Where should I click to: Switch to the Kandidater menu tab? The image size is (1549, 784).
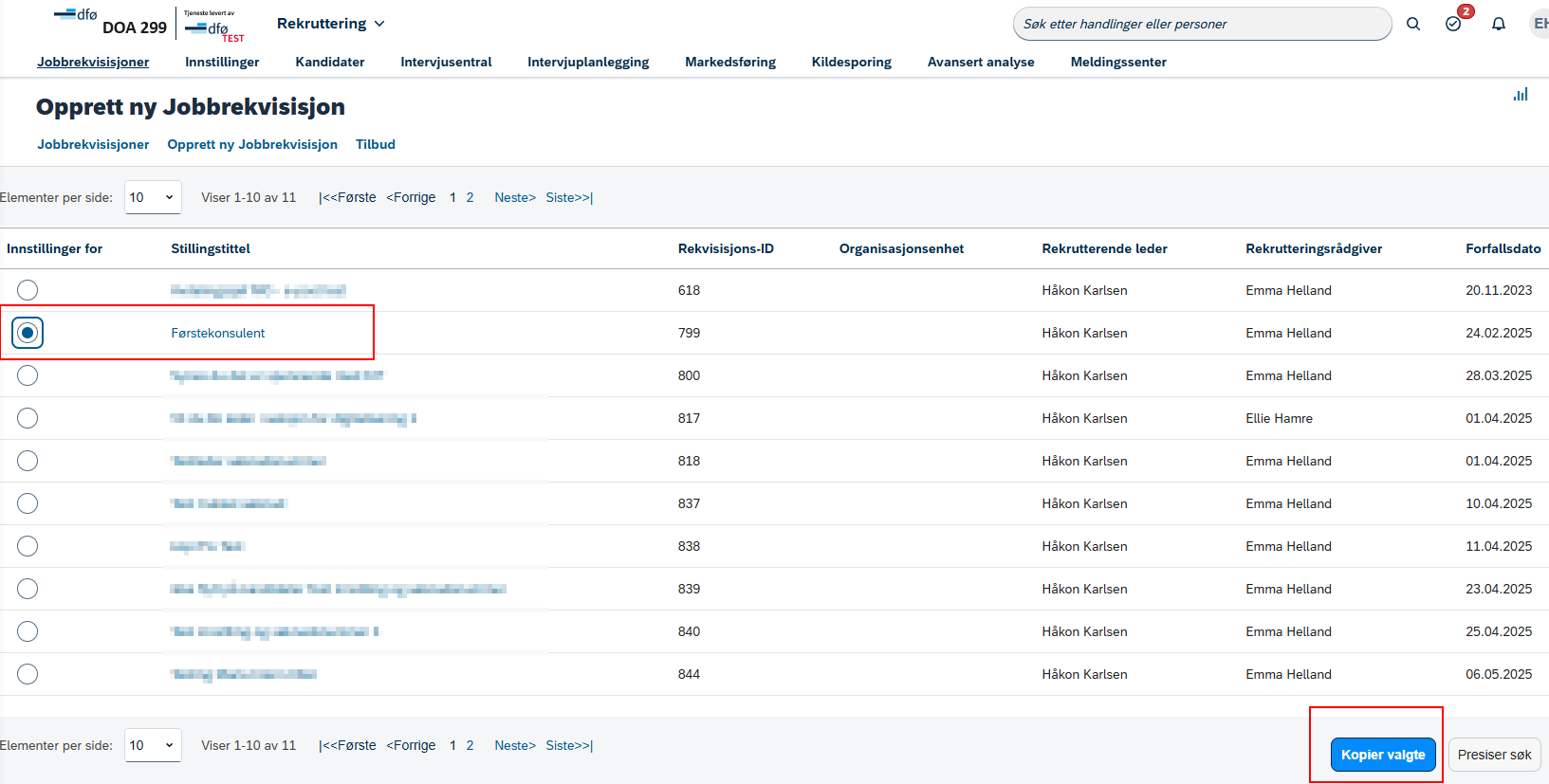(330, 62)
